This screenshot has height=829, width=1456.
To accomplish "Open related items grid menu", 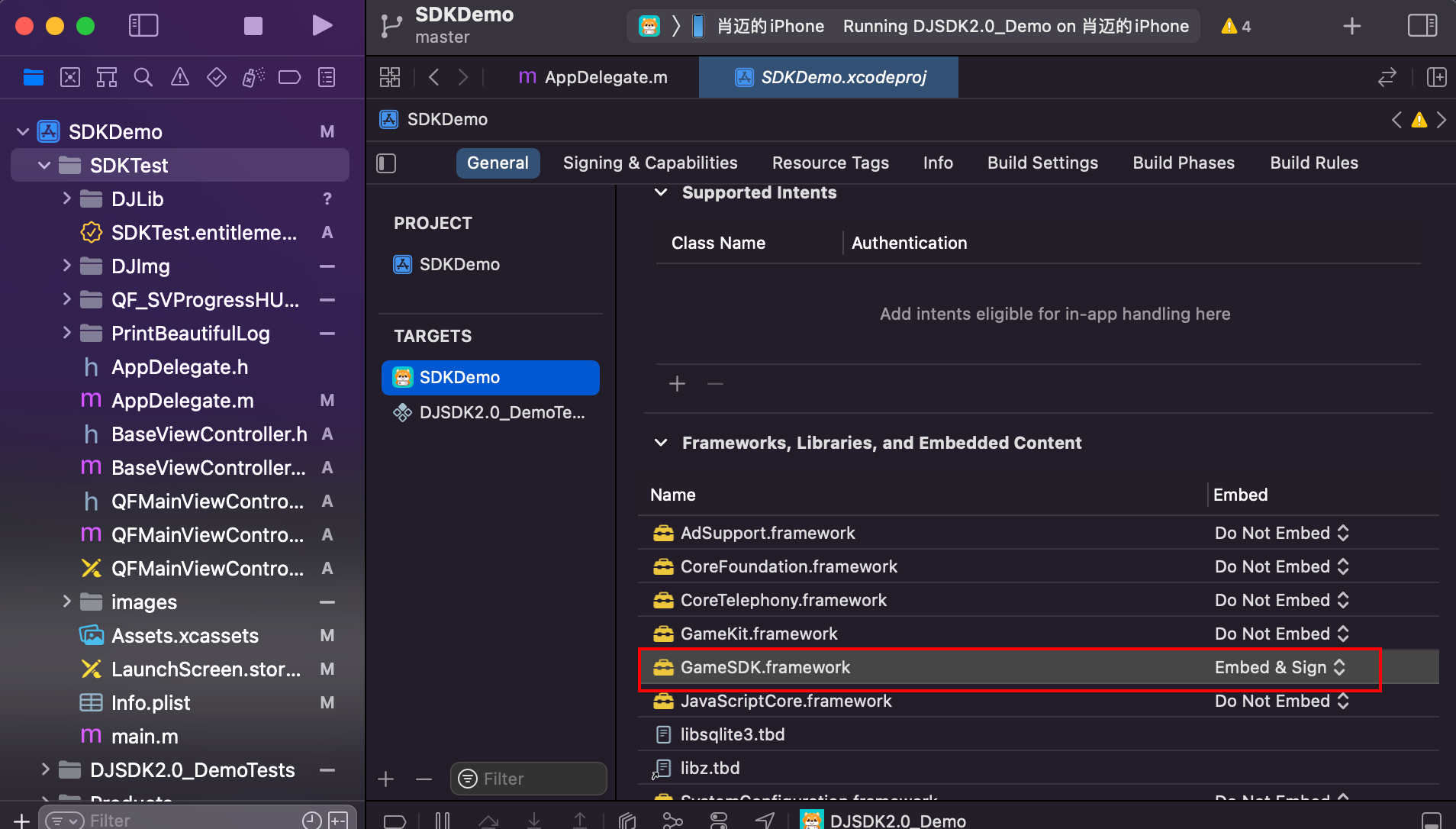I will [390, 77].
